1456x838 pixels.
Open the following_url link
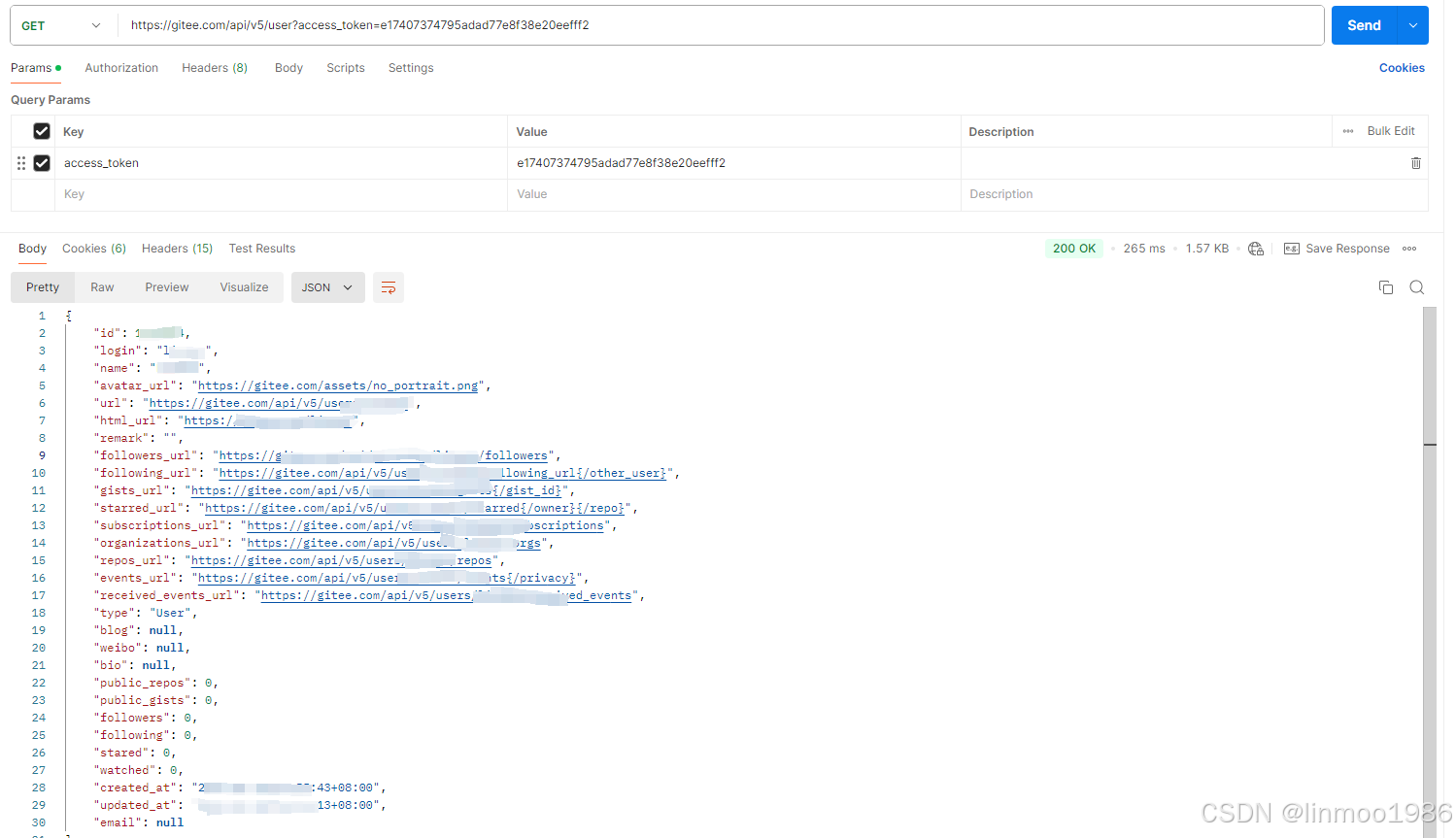(x=443, y=473)
